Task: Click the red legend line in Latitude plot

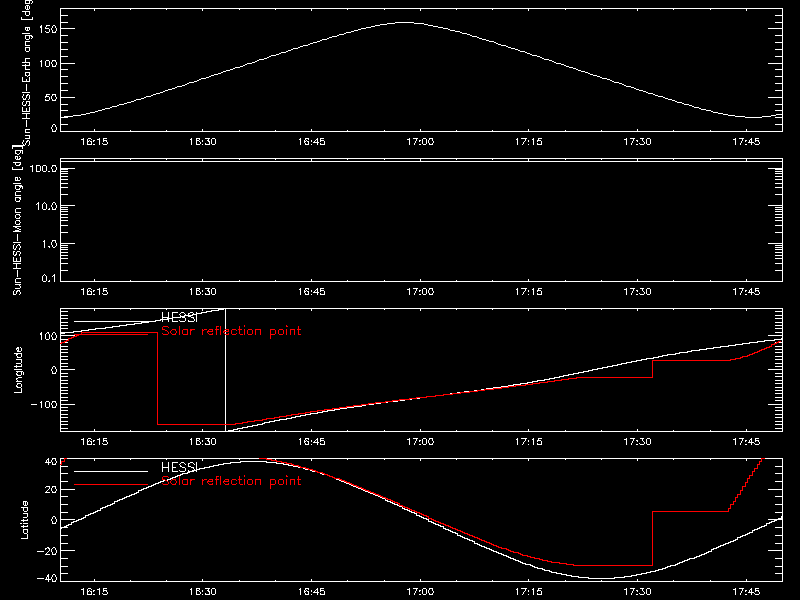Action: tap(111, 485)
